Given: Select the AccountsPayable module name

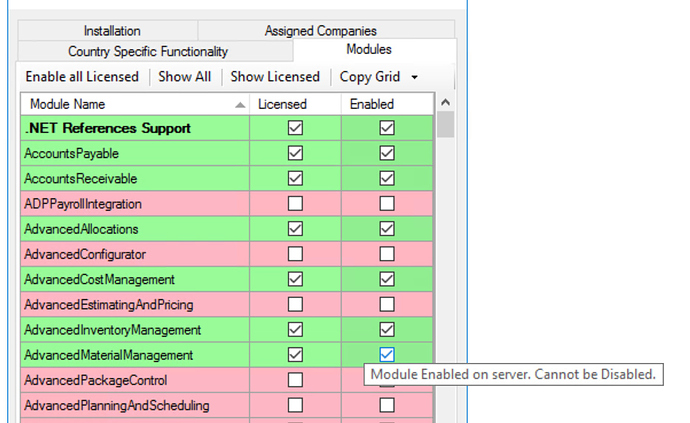Looking at the screenshot, I should coord(71,154).
